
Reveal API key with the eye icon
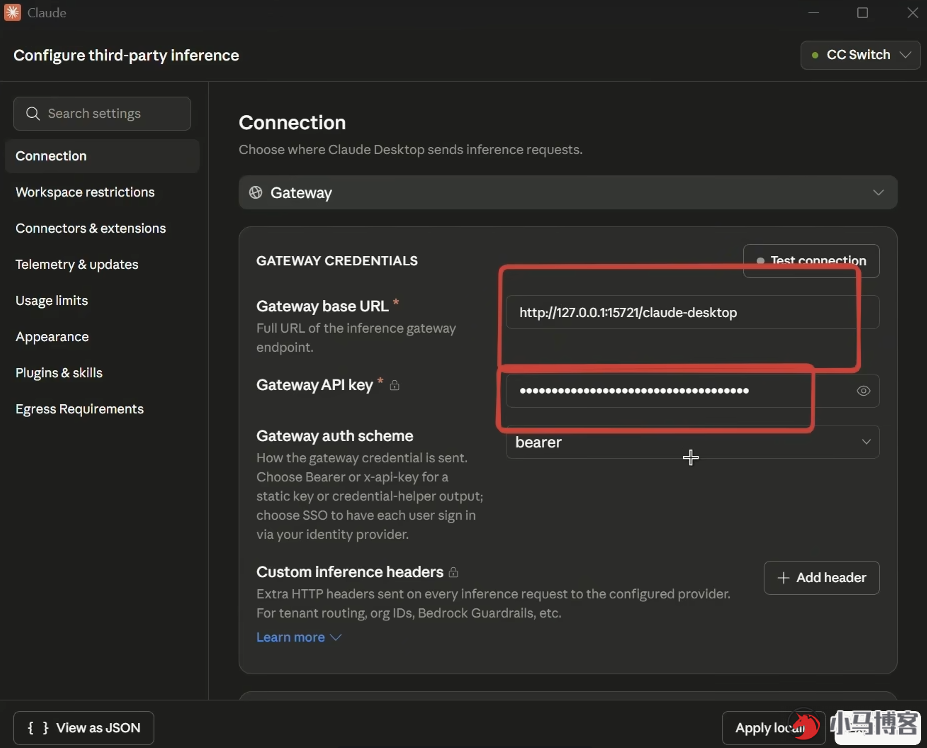[x=863, y=391]
